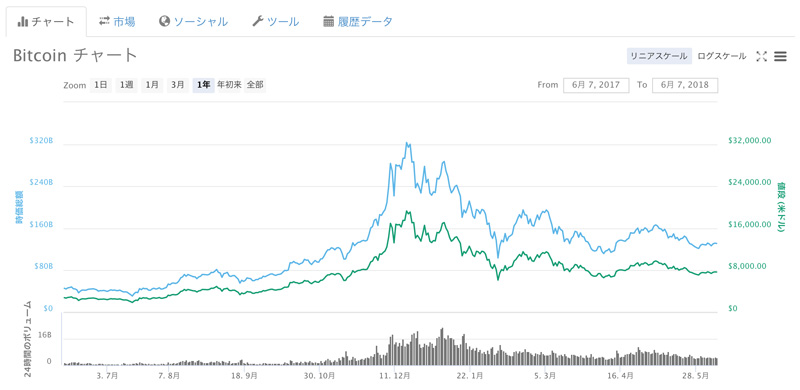Click the calendar icon beside 履歴データ

329,21
